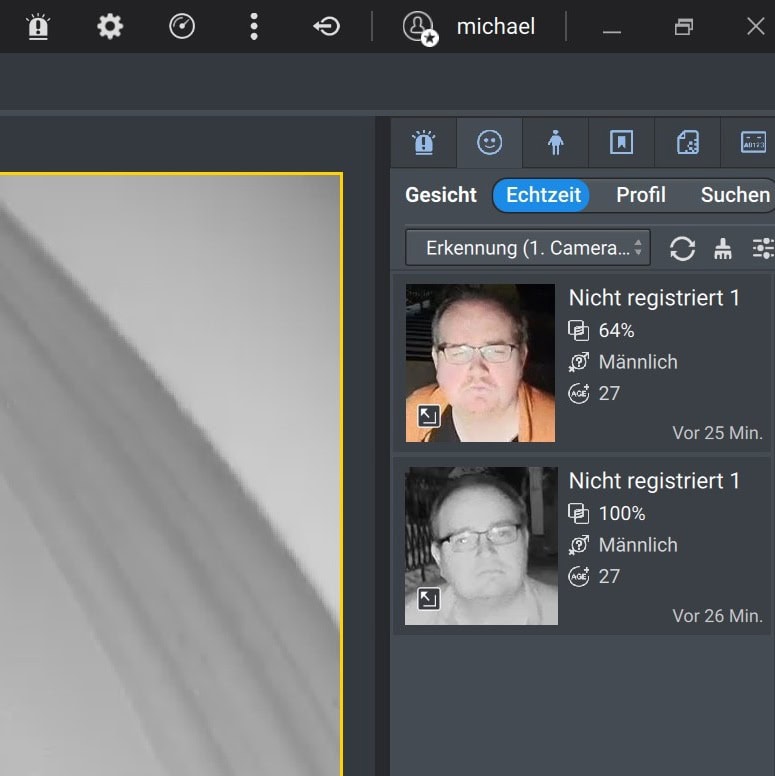Click the logout arrow icon

click(326, 27)
